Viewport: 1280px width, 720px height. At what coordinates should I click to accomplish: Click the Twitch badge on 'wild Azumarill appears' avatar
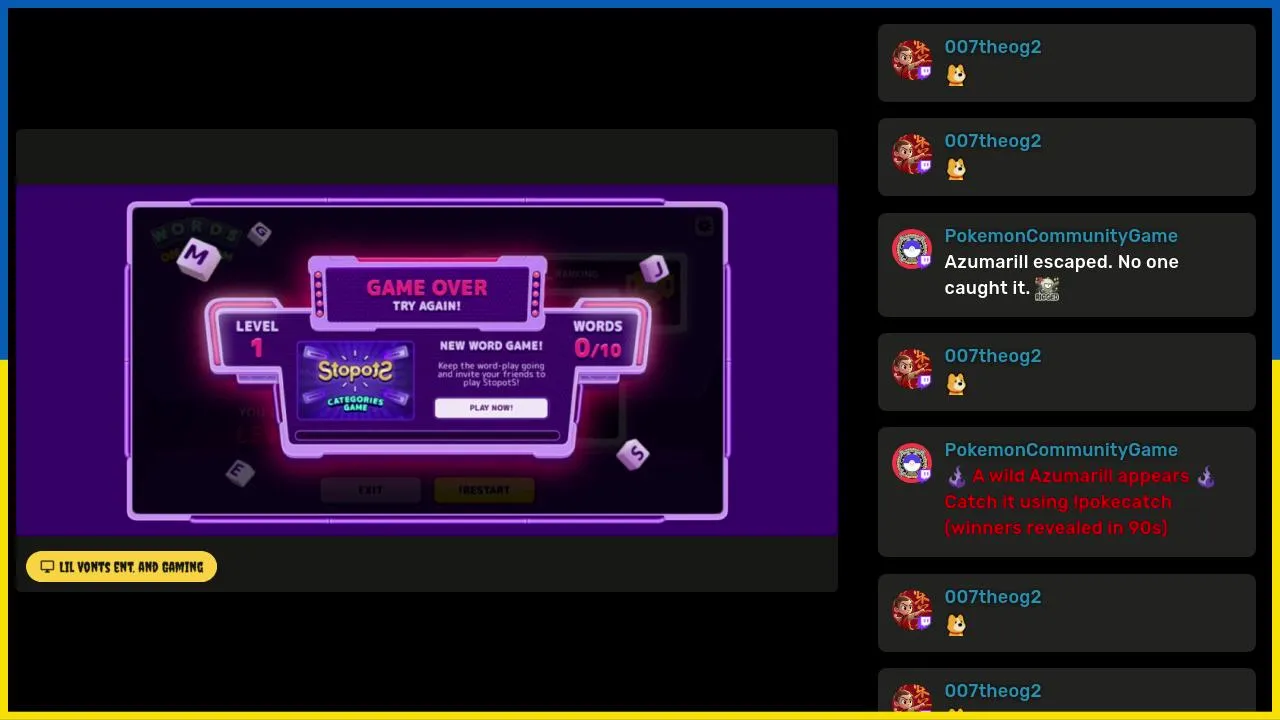coord(925,476)
